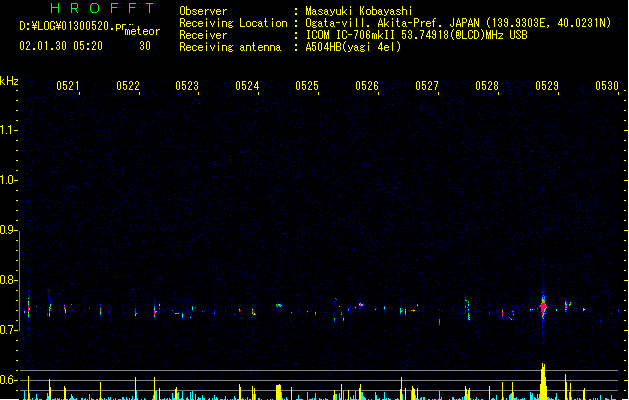The image size is (629, 400).
Task: Click the Ogata-vill. Akita-Pref. JAPAN location value
Action: [x=458, y=23]
